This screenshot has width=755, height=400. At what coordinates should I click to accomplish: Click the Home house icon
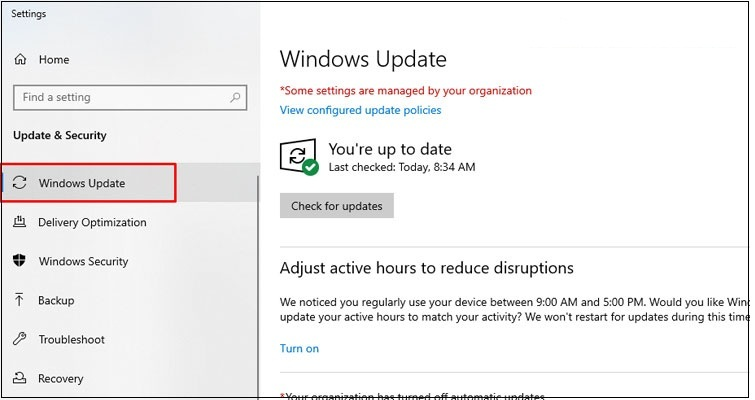20,60
